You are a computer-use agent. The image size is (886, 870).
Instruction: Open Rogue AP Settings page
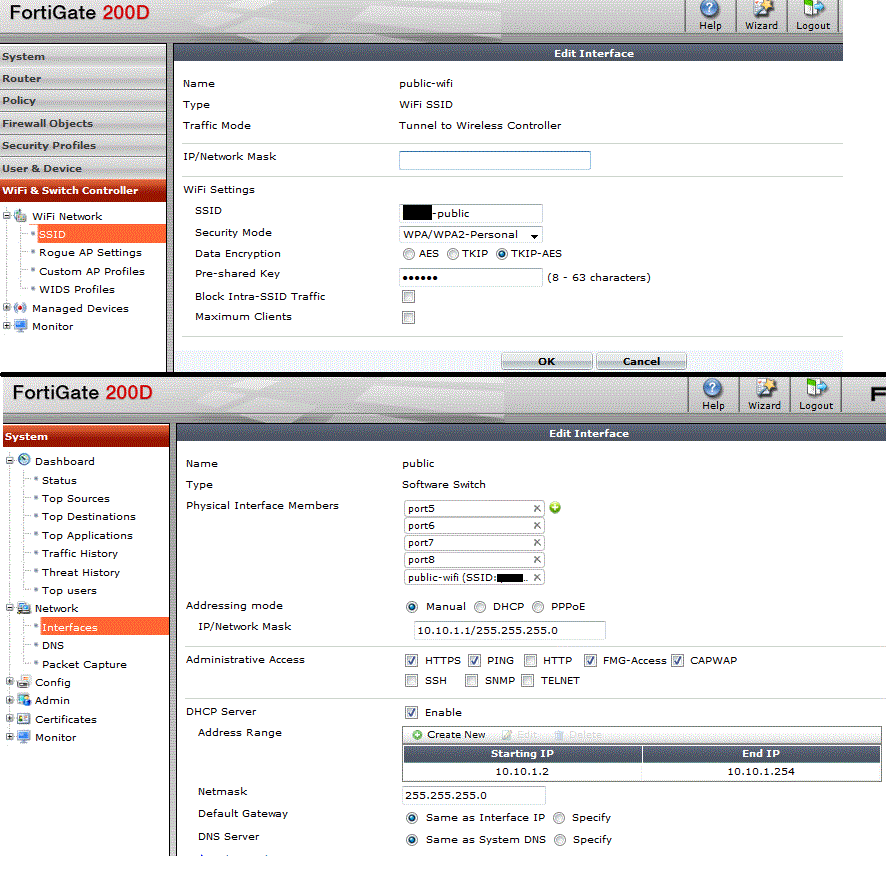tap(90, 253)
